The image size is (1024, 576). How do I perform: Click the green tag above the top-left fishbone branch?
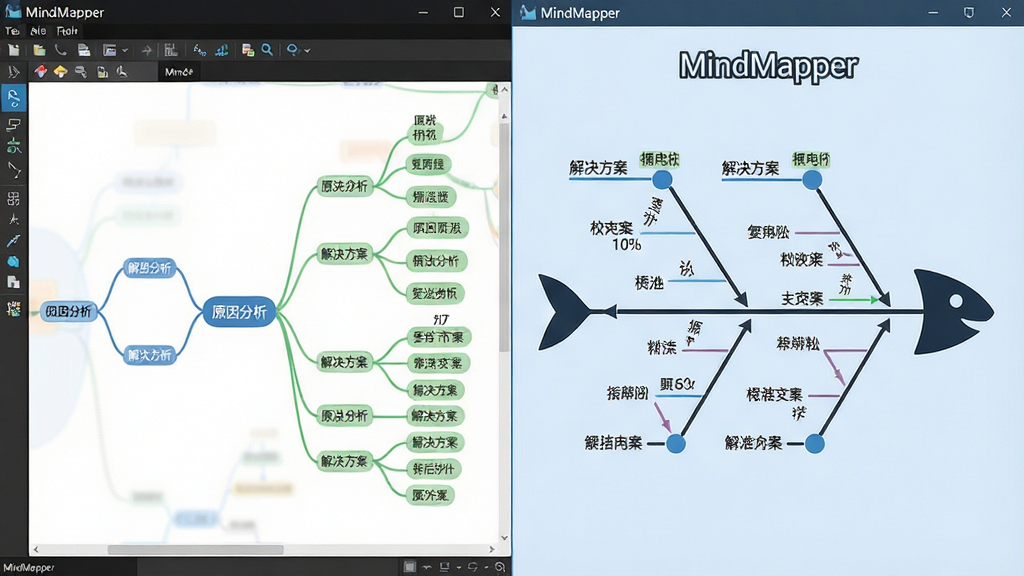tap(660, 159)
